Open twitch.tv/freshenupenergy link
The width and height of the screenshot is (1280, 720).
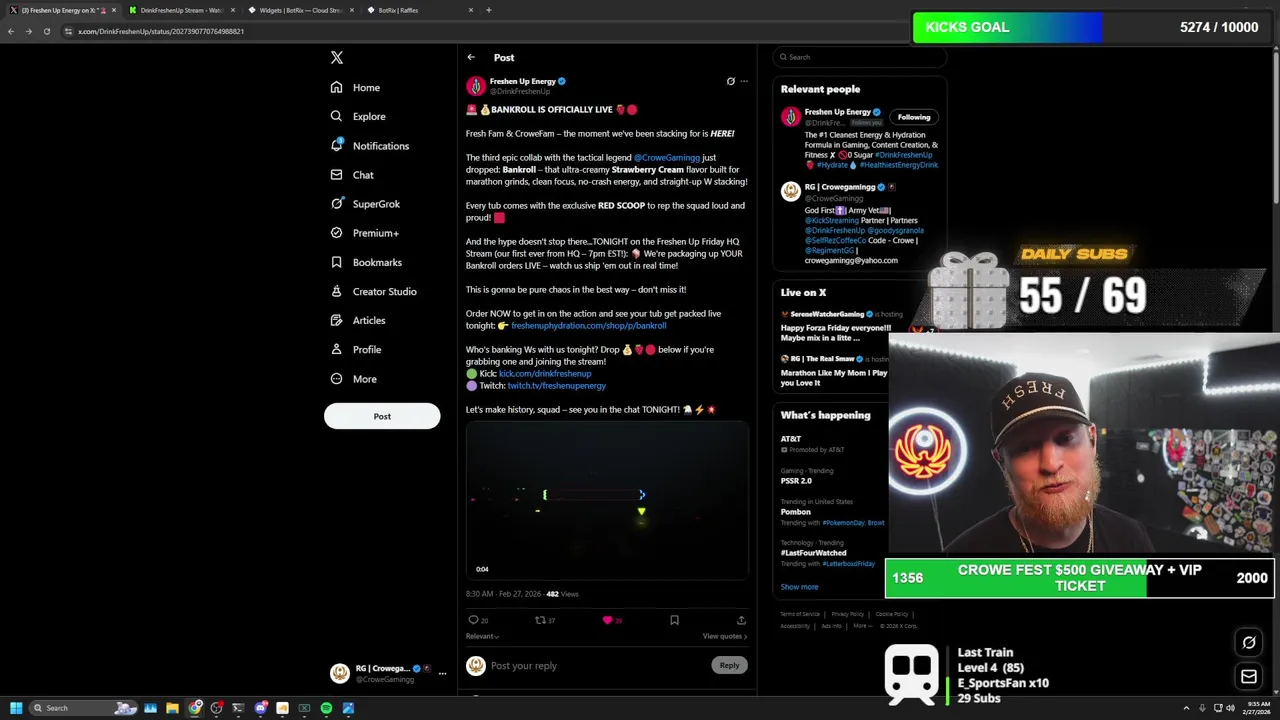click(x=556, y=385)
